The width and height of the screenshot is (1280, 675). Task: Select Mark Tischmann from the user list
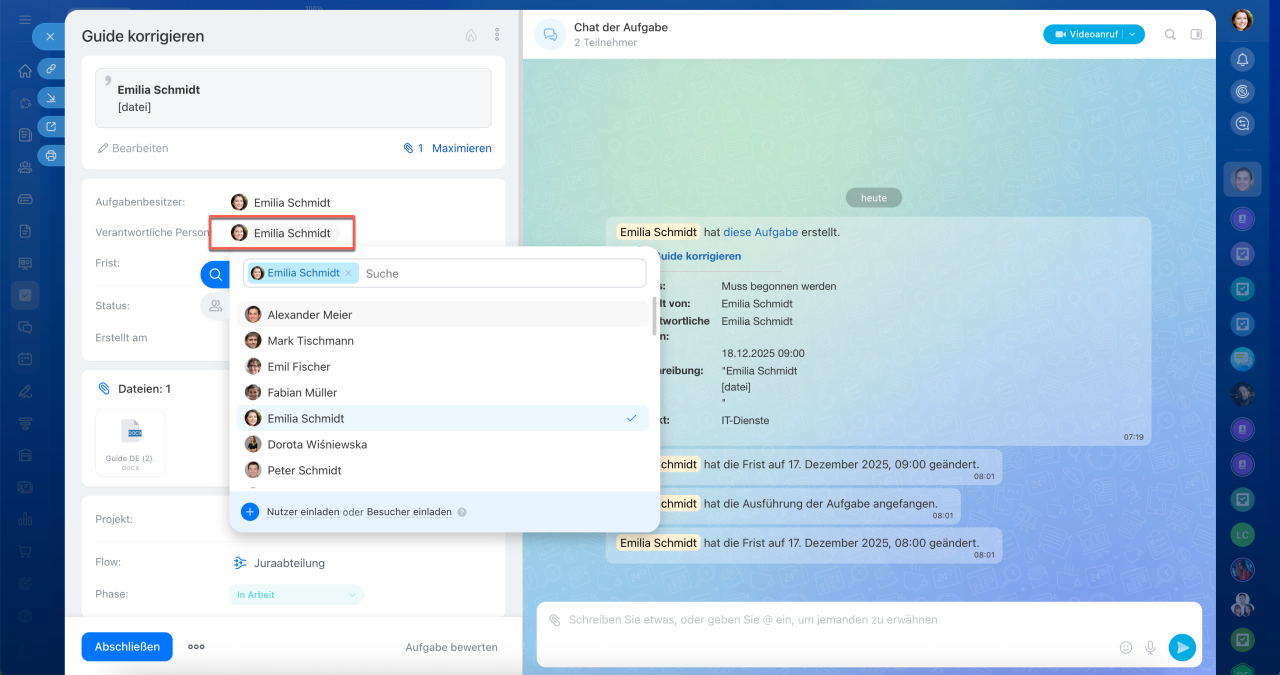444,340
